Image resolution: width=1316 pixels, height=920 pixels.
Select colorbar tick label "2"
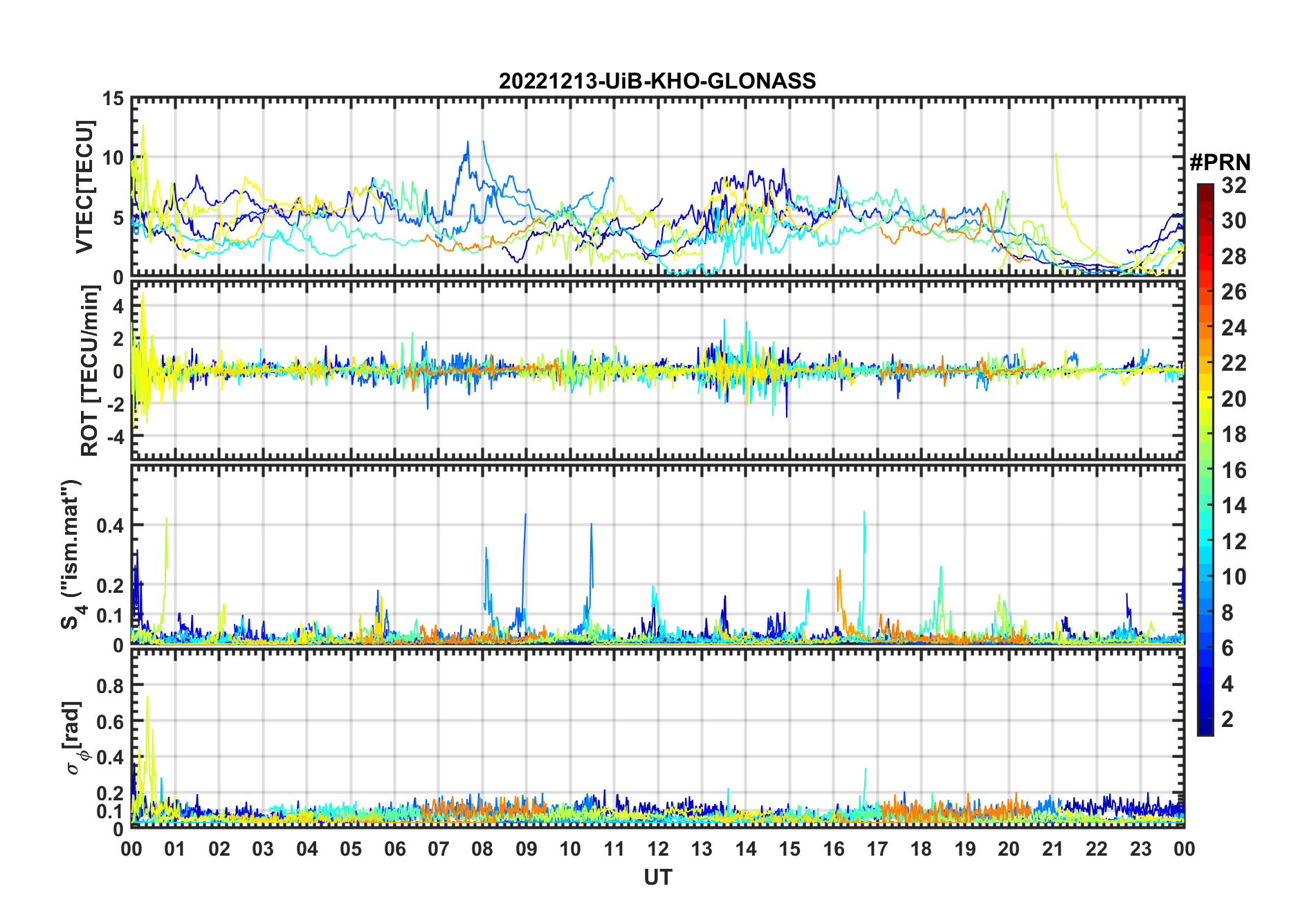pos(1228,719)
